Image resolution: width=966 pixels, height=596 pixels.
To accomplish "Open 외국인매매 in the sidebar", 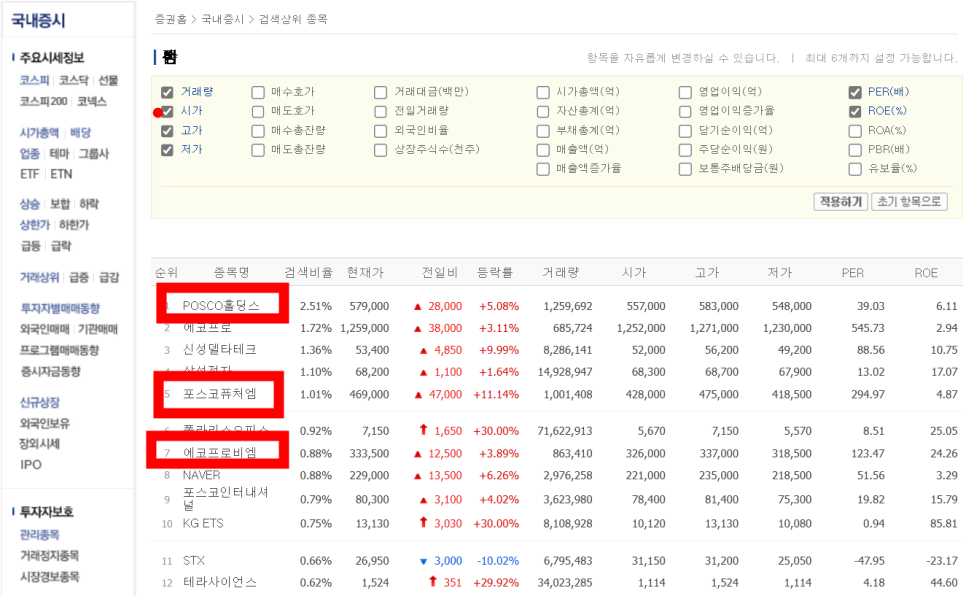I will pos(44,329).
